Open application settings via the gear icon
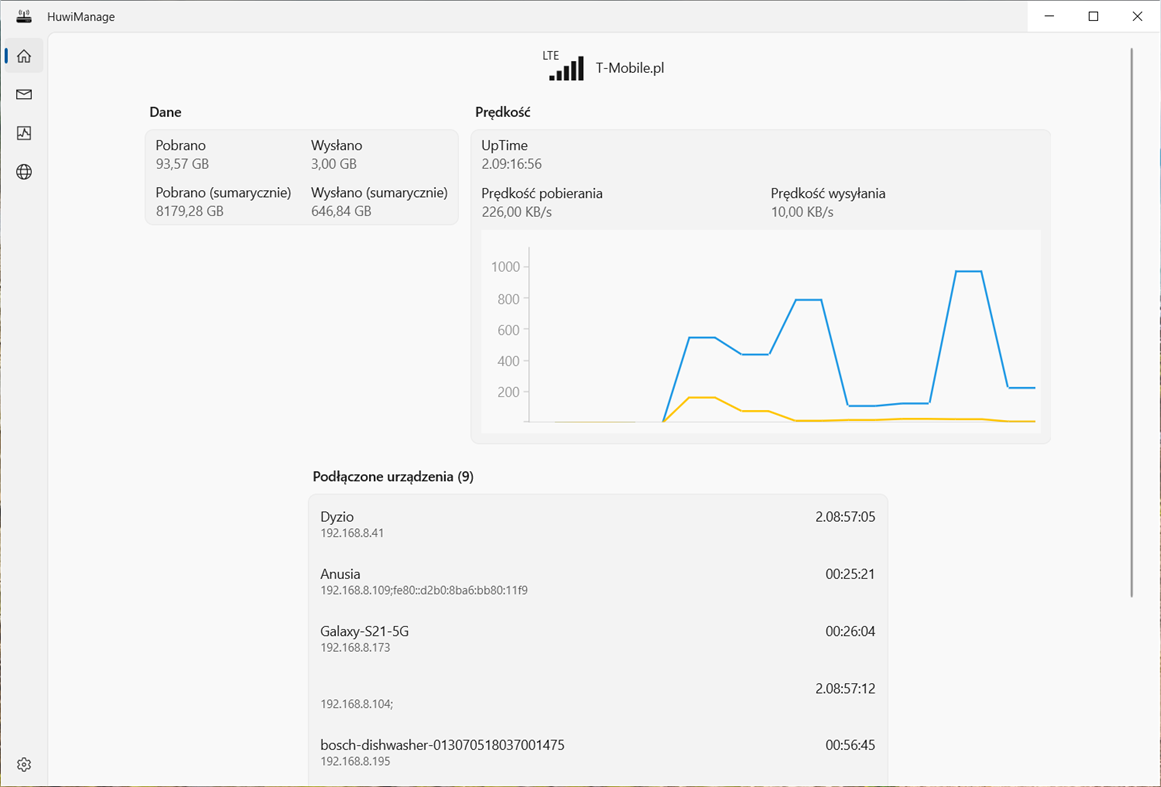This screenshot has height=787, width=1161. (23, 763)
